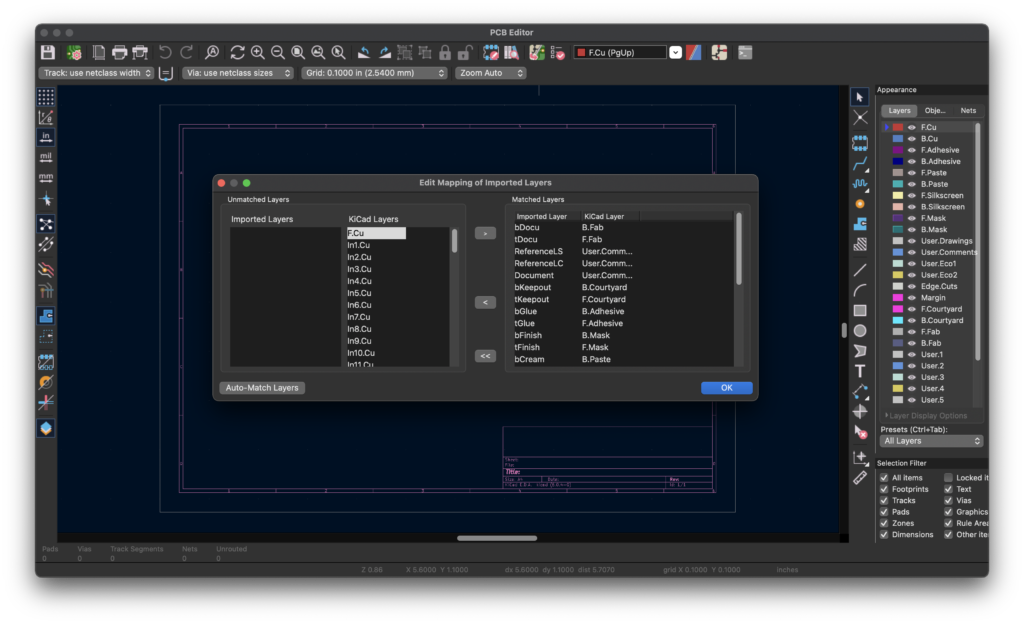The height and width of the screenshot is (624, 1024).
Task: Uncheck the Tracks selection filter
Action: [x=884, y=501]
